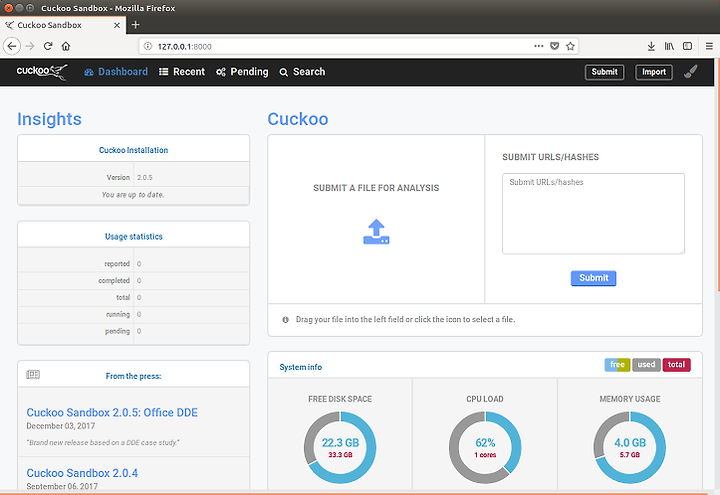Click the Dashboard gauge icon
The height and width of the screenshot is (495, 720).
pyautogui.click(x=89, y=72)
